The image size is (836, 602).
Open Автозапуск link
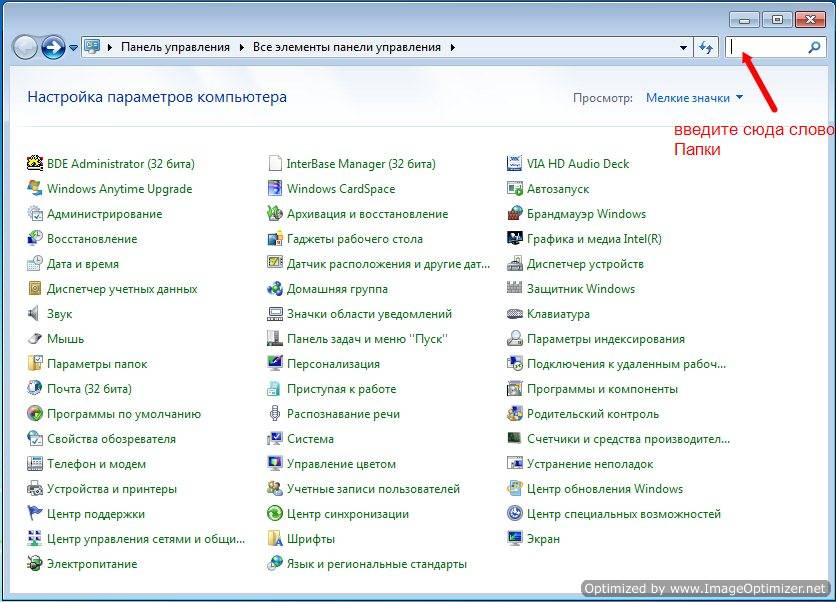(x=558, y=189)
